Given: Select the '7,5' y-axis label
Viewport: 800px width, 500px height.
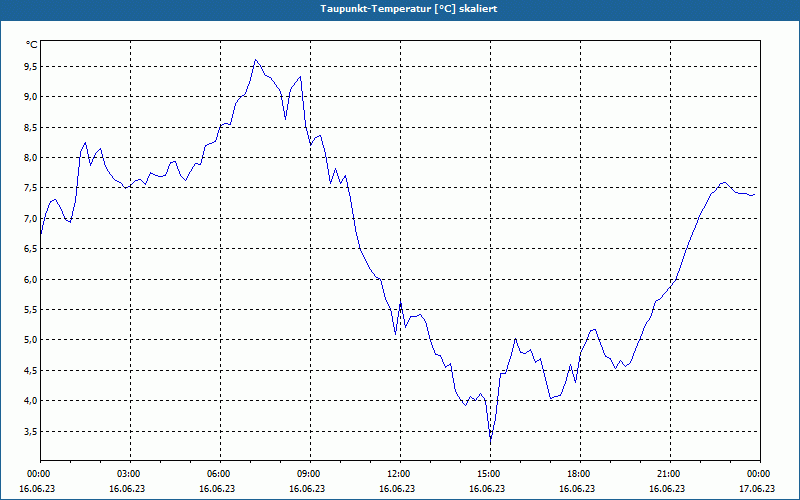Looking at the screenshot, I should tap(30, 188).
